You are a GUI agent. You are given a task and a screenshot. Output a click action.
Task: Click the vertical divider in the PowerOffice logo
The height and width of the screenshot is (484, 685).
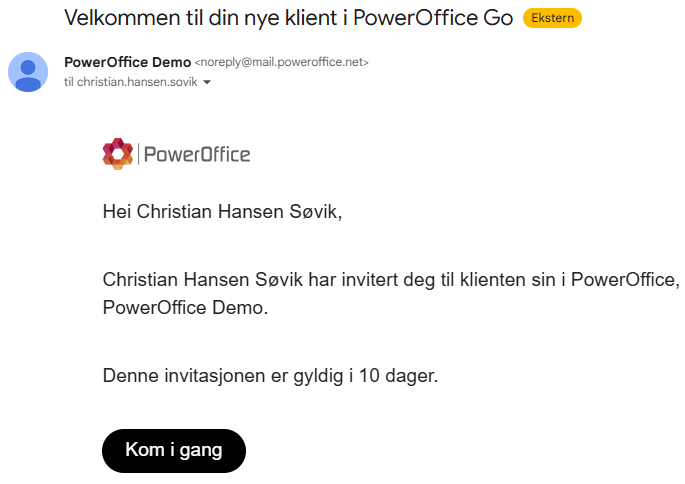click(x=138, y=154)
